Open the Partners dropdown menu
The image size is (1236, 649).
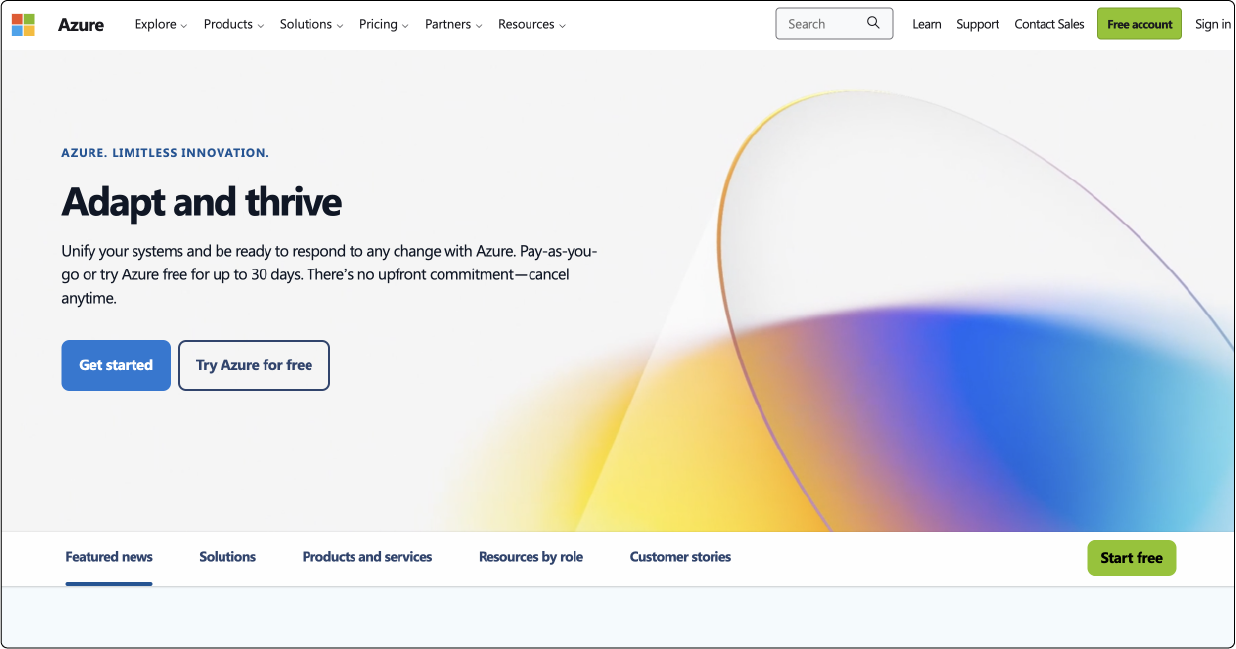pos(454,24)
